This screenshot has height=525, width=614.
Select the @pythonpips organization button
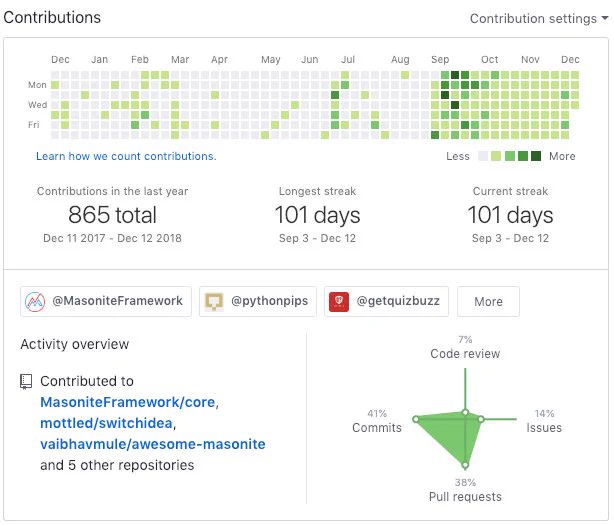[258, 301]
